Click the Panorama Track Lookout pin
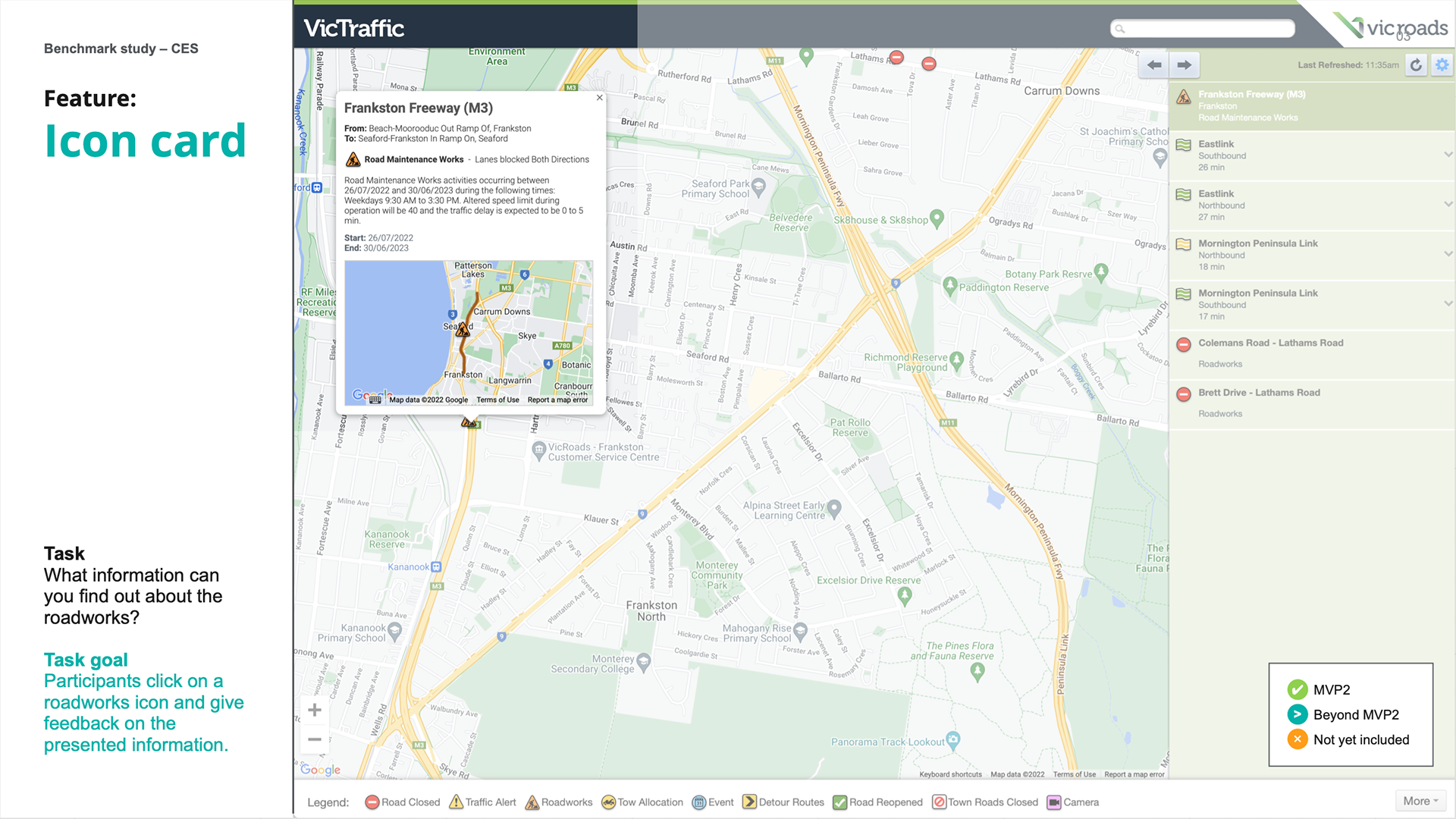Screen dimensions: 1456x819 pyautogui.click(x=953, y=739)
